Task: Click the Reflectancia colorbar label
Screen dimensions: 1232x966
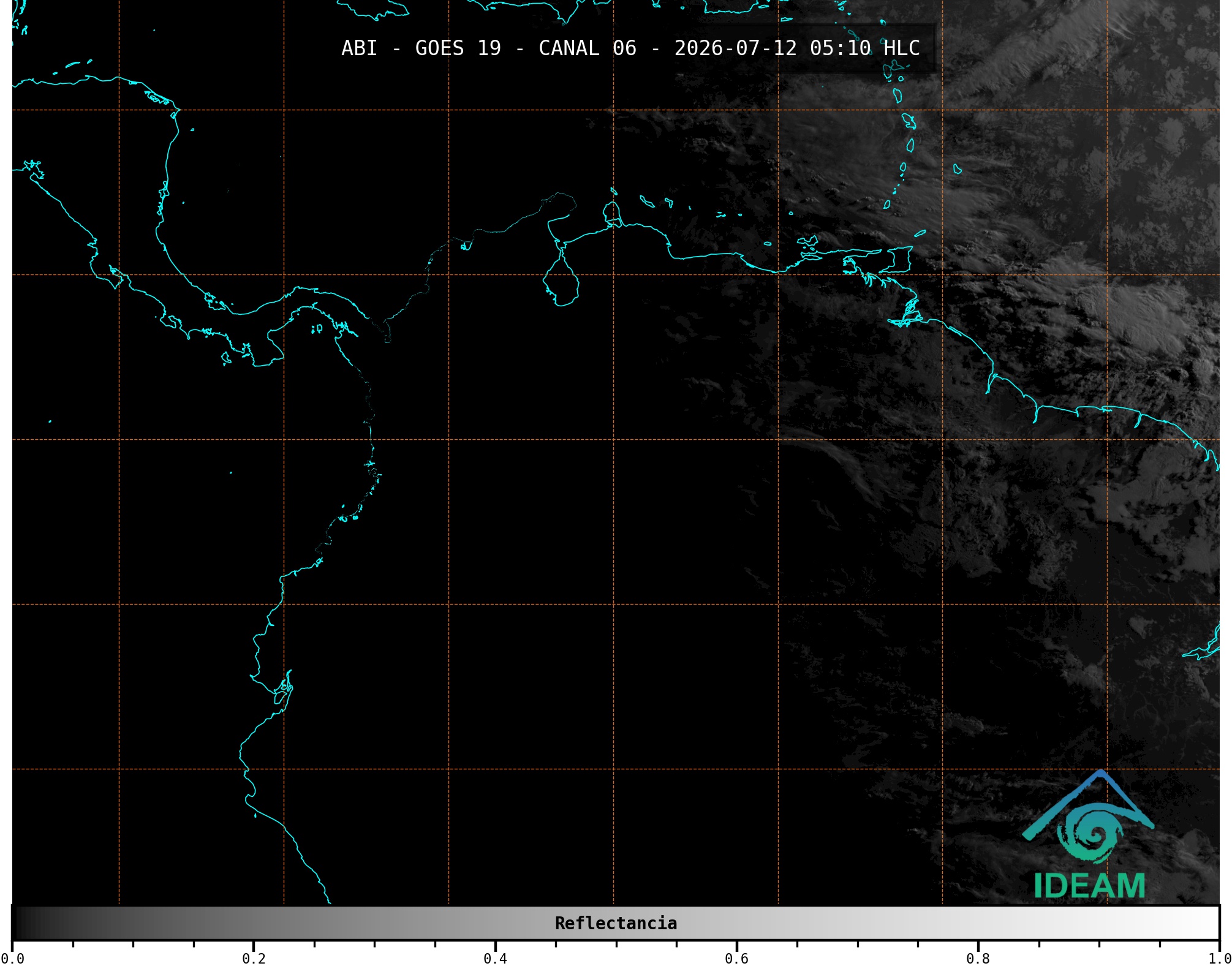Action: [616, 923]
